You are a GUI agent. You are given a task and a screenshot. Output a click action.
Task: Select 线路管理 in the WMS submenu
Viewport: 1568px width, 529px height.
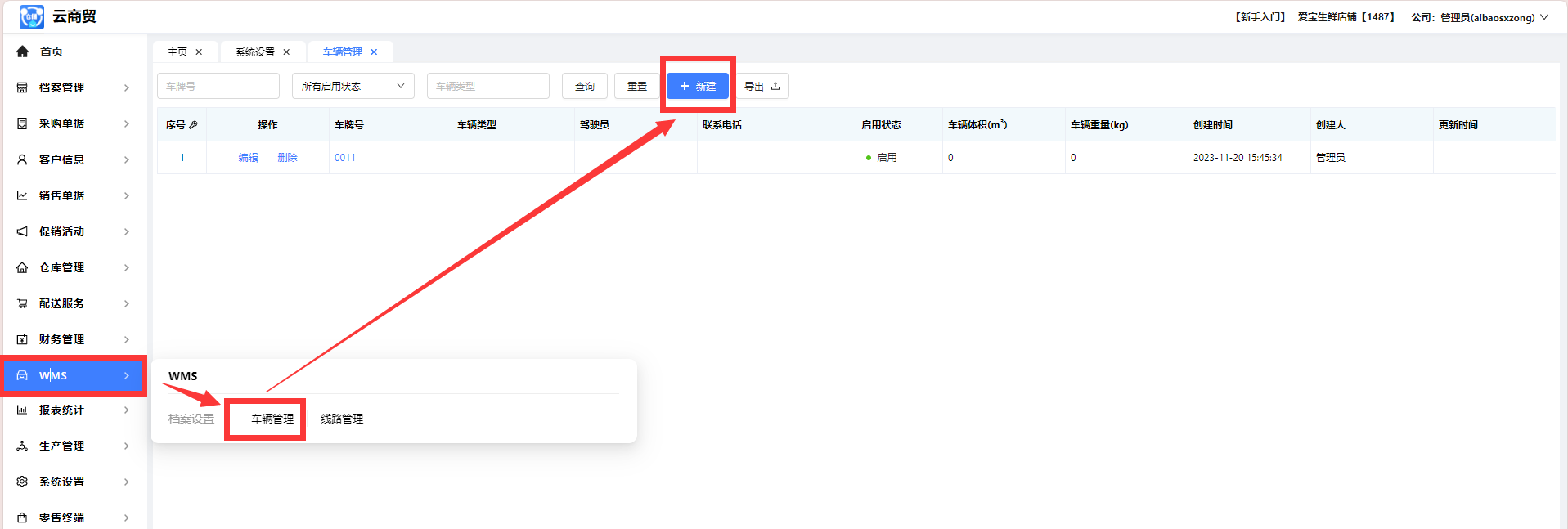[342, 419]
